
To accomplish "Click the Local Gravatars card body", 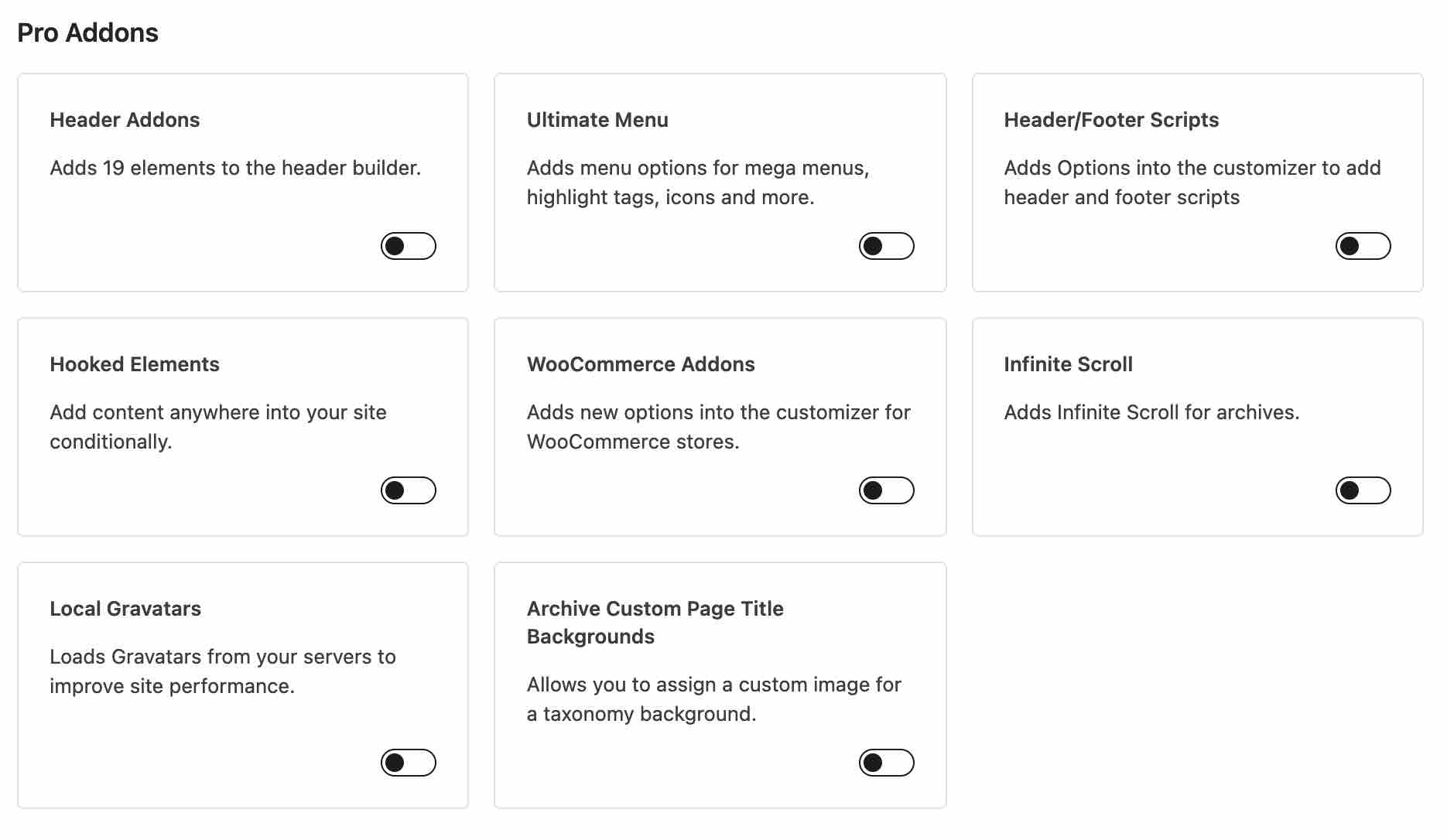I will click(223, 671).
